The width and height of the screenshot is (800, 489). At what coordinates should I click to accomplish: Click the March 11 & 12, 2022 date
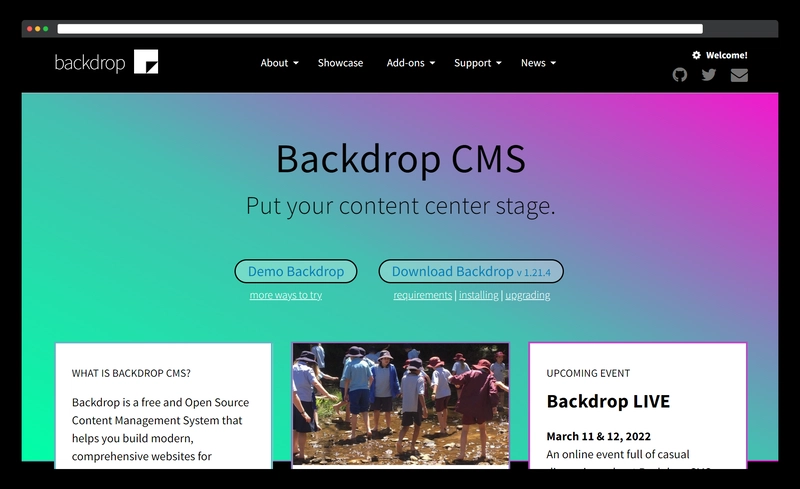point(598,436)
